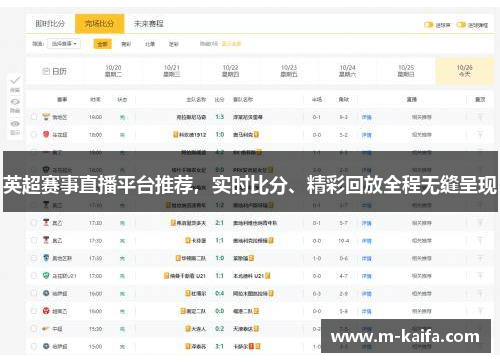Image resolution: width=500 pixels, height=362 pixels.
Task: Click the 北单 filter button
Action: [150, 44]
